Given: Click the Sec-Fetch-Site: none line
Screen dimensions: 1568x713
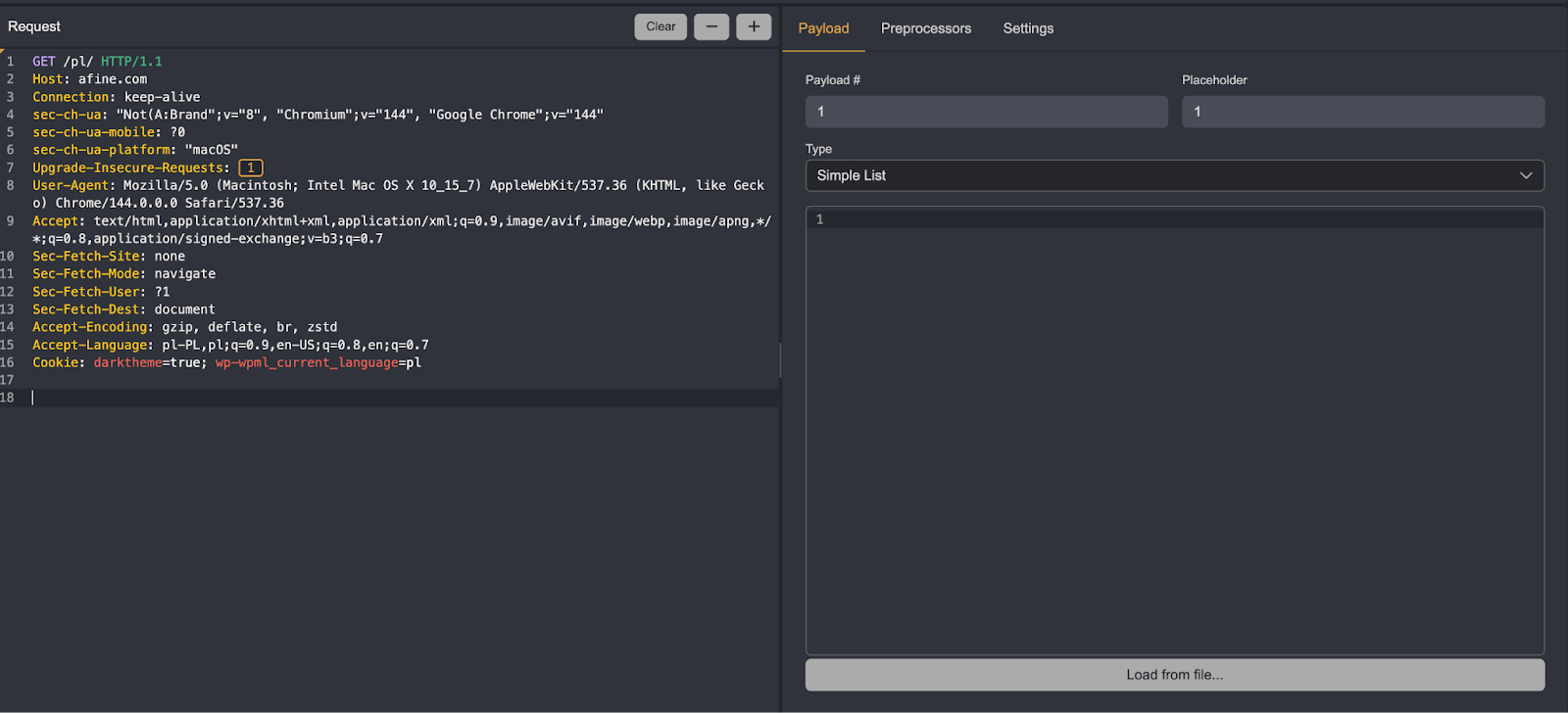Looking at the screenshot, I should tap(109, 257).
